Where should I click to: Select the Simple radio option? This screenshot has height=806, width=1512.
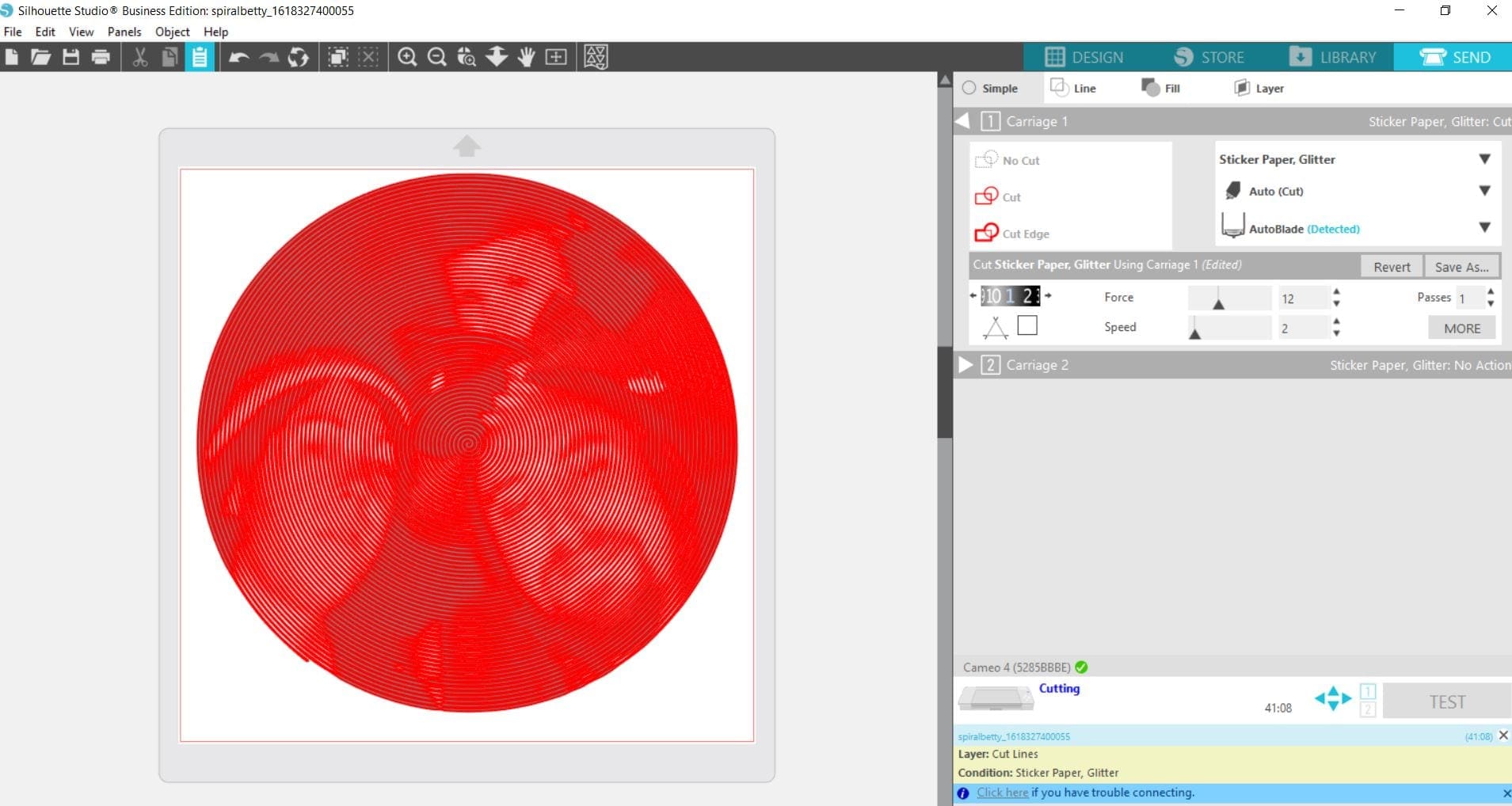coord(969,88)
